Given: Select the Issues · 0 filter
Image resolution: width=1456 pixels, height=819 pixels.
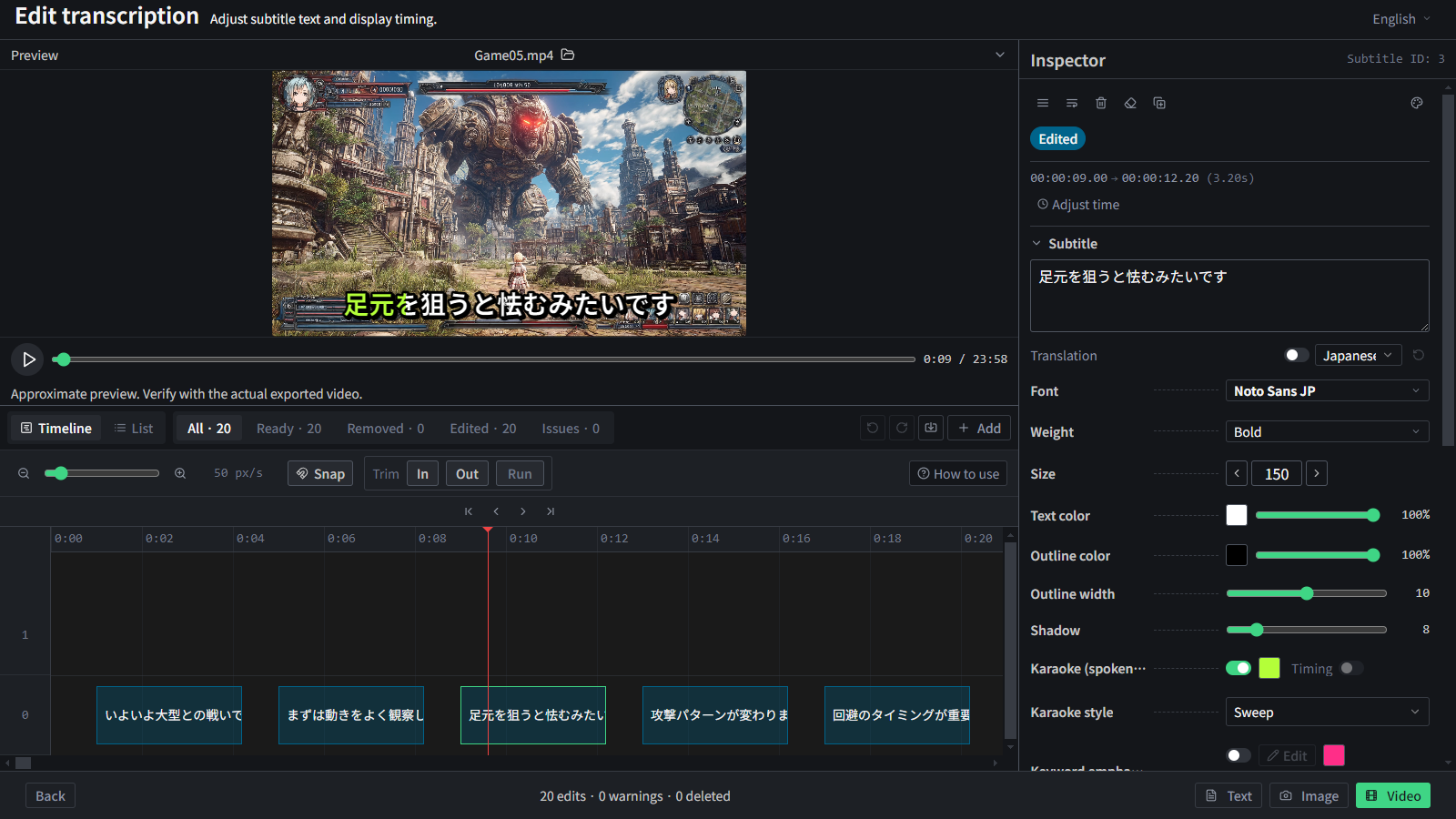Looking at the screenshot, I should tap(571, 428).
